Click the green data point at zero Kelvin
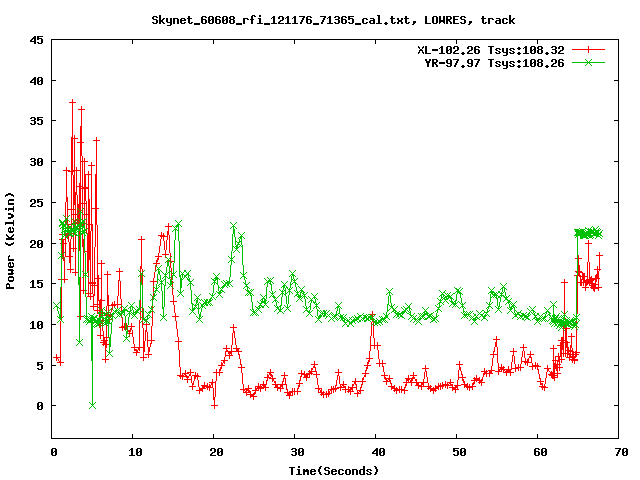The width and height of the screenshot is (640, 480). pyautogui.click(x=93, y=405)
